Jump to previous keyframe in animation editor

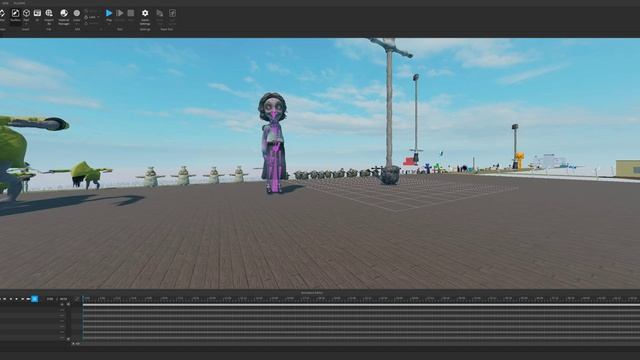coord(4,299)
